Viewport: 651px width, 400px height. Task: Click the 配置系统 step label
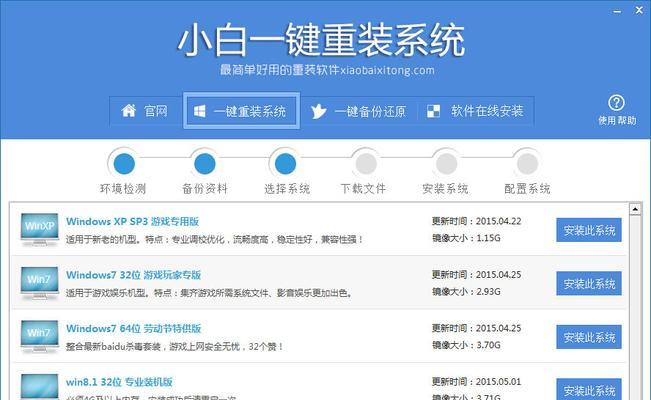[527, 189]
